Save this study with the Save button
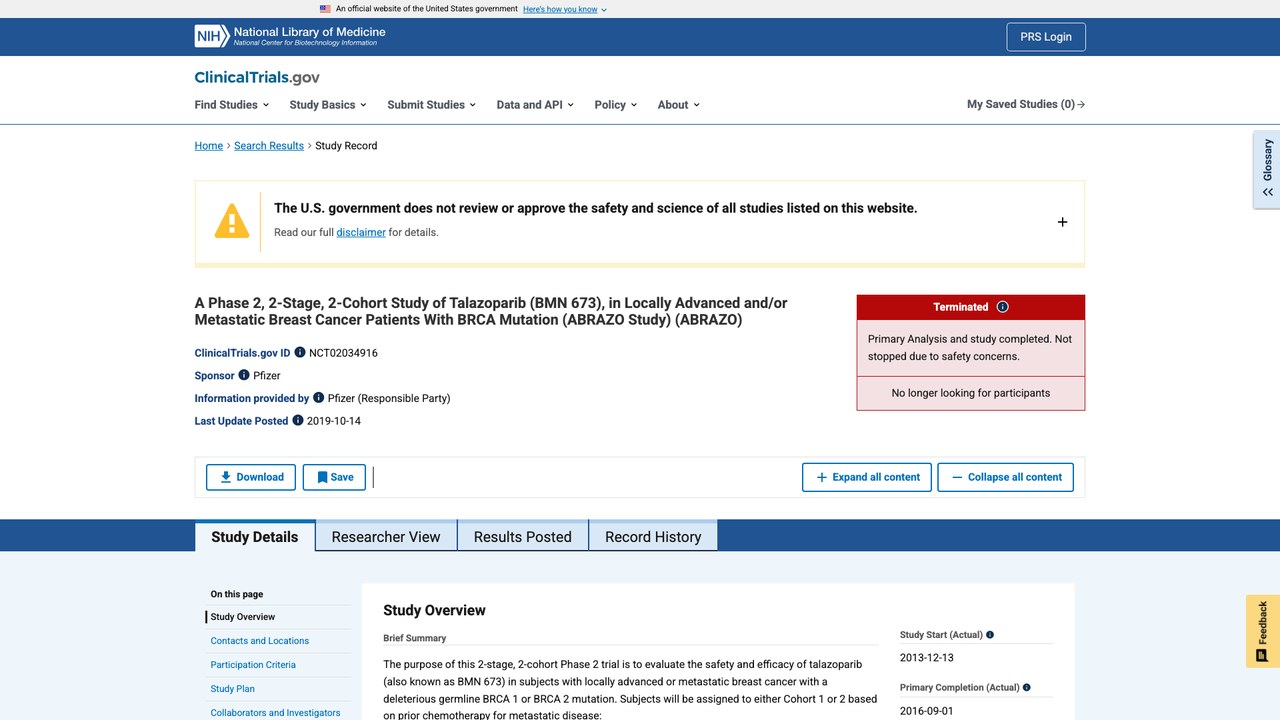The width and height of the screenshot is (1280, 720). [334, 477]
